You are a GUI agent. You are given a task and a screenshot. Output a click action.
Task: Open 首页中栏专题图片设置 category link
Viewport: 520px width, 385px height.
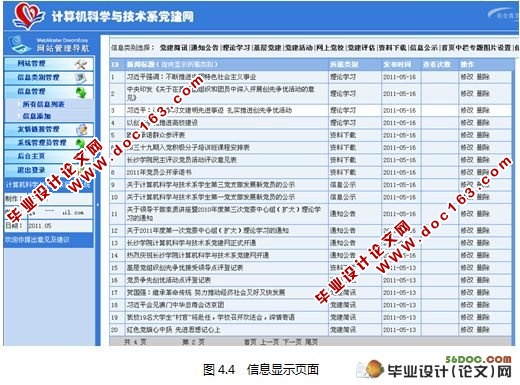tap(476, 48)
